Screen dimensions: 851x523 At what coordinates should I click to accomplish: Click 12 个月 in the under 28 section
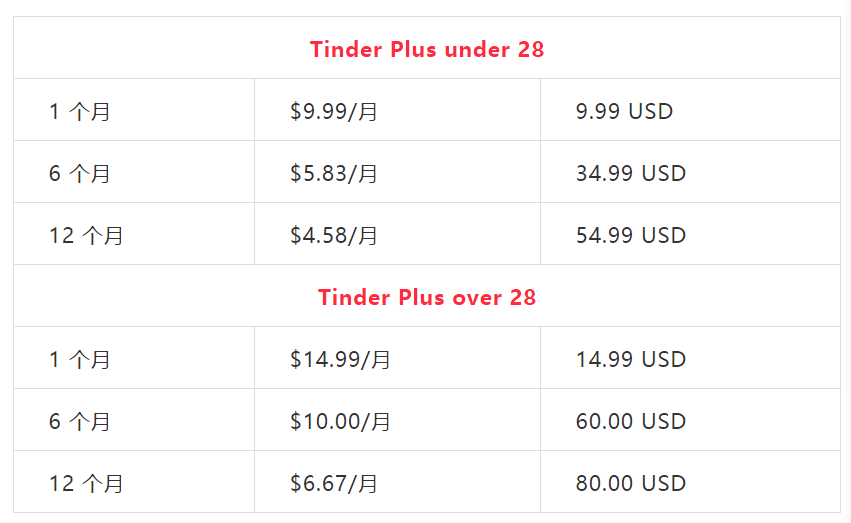(x=86, y=235)
